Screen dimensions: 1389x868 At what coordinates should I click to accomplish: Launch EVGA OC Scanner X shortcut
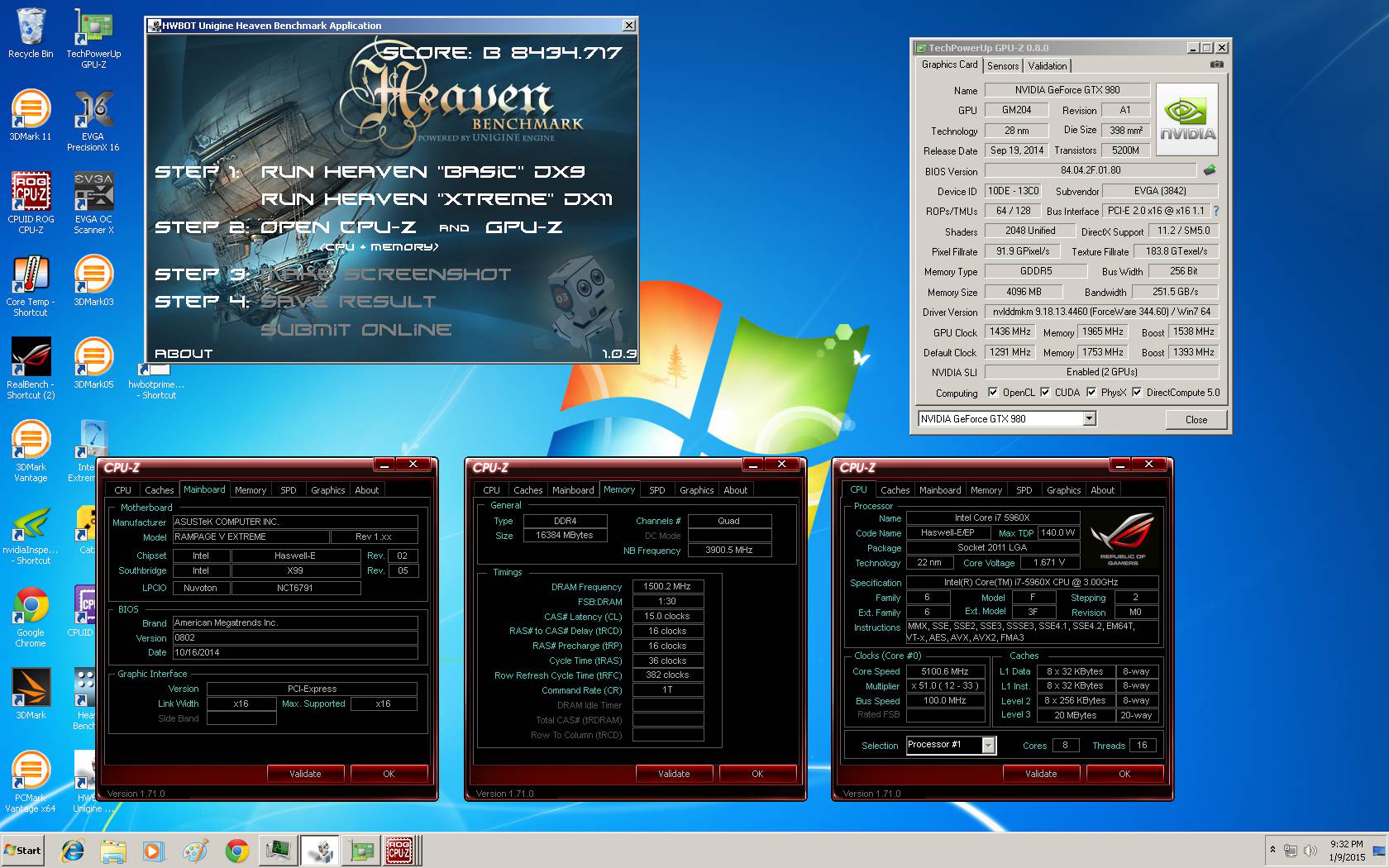[x=93, y=203]
